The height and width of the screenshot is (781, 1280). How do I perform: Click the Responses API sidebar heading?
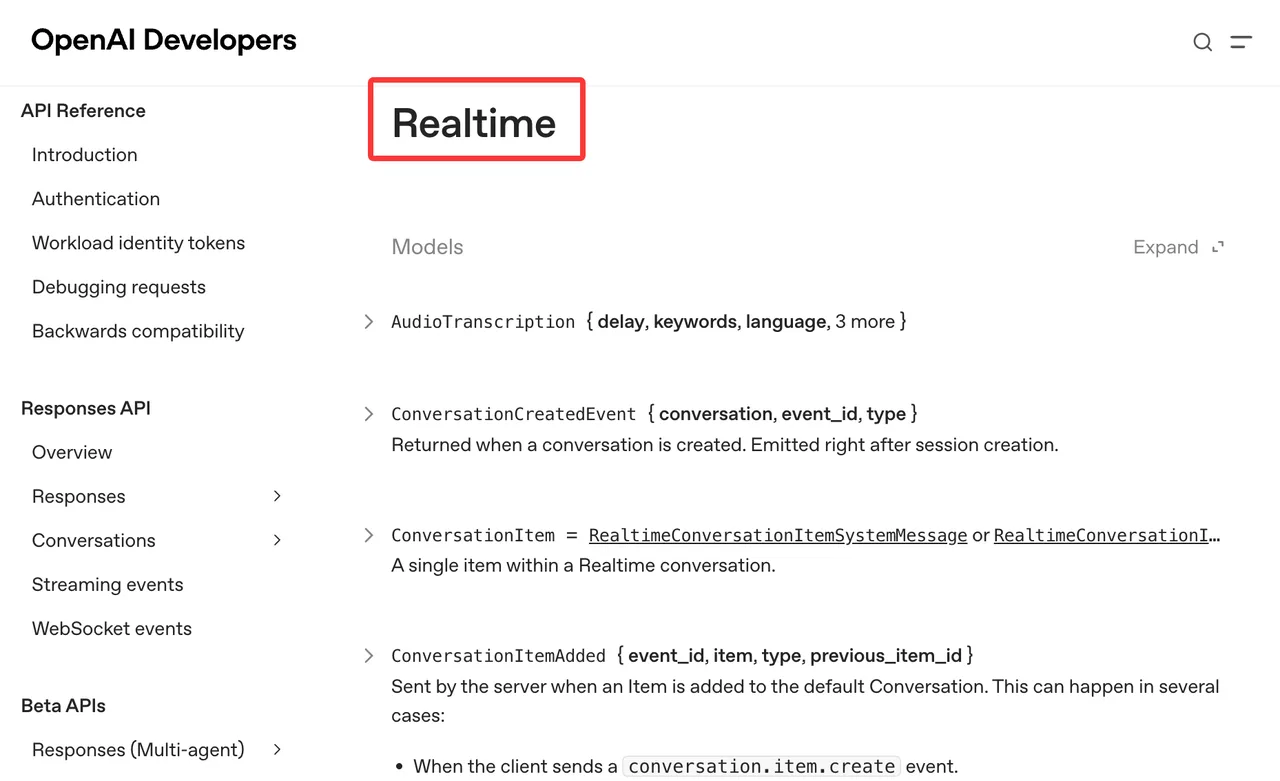86,408
